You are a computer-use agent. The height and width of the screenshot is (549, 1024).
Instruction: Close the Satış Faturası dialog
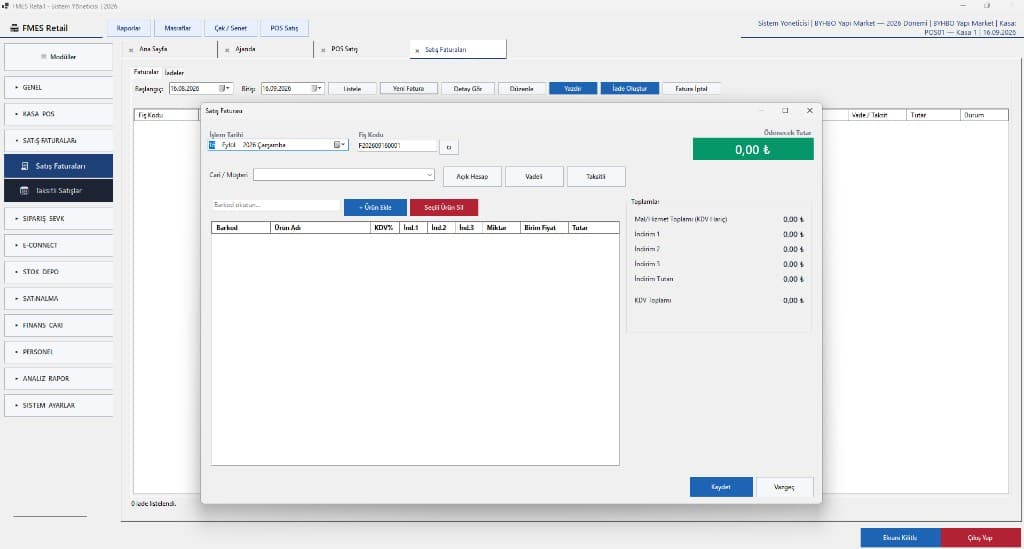tap(810, 110)
